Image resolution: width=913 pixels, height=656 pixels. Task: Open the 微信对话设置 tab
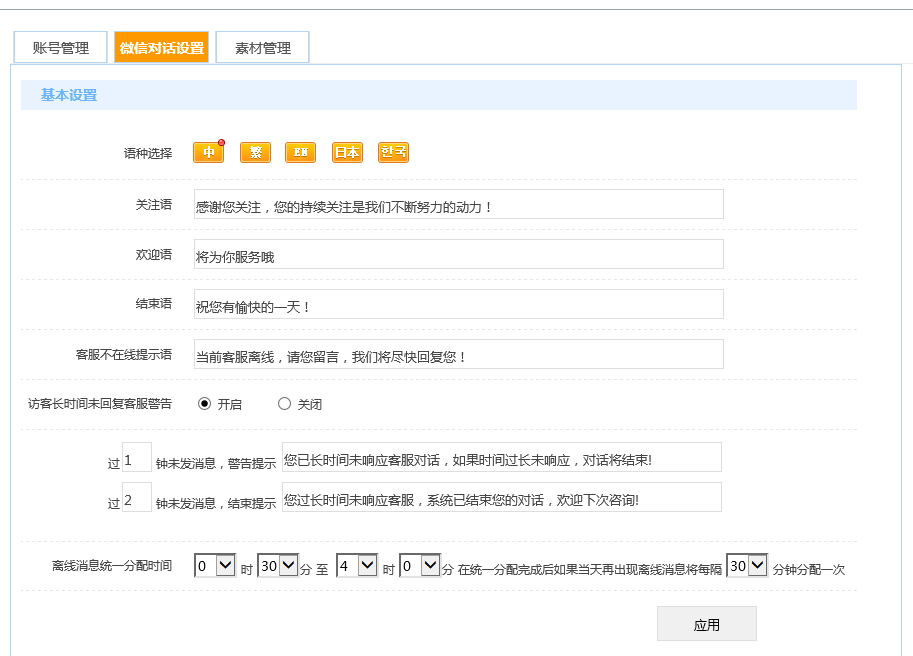(160, 46)
